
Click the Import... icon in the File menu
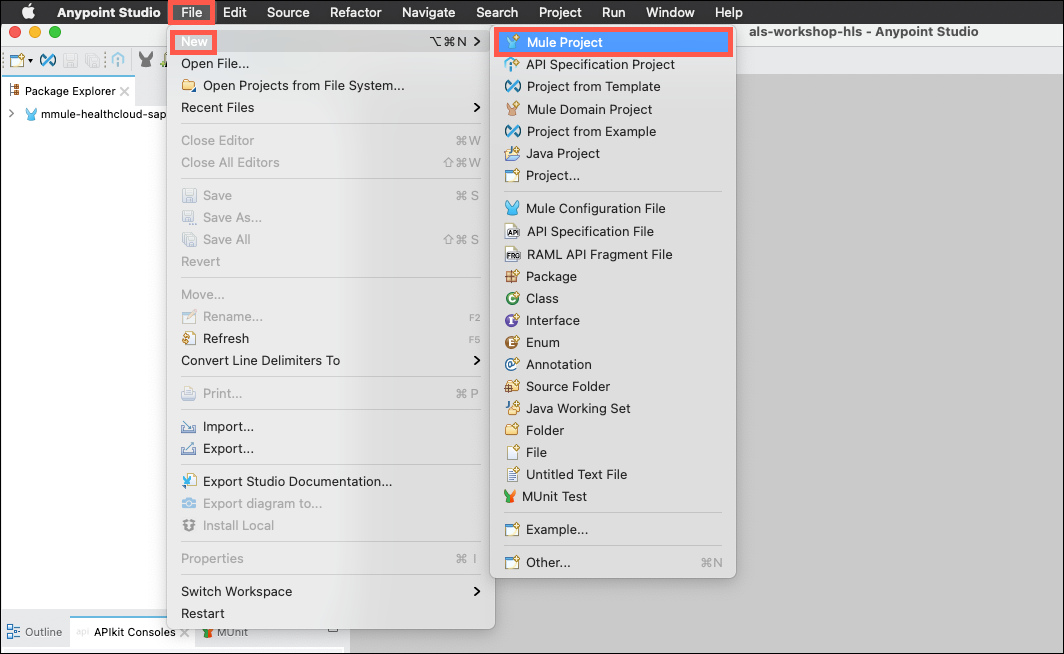[189, 427]
